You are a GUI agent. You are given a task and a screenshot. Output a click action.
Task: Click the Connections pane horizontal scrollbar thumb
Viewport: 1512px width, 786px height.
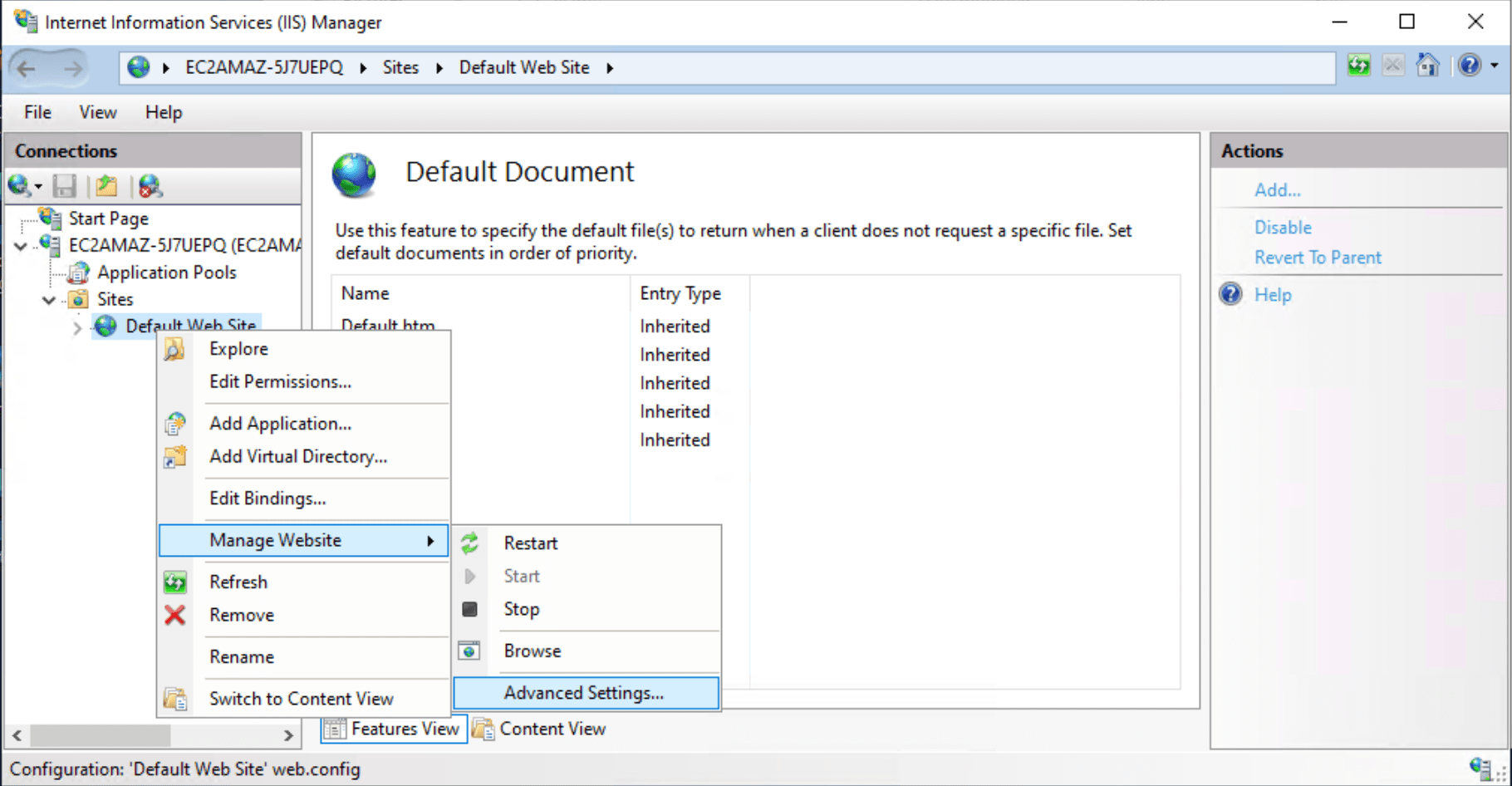pos(100,735)
